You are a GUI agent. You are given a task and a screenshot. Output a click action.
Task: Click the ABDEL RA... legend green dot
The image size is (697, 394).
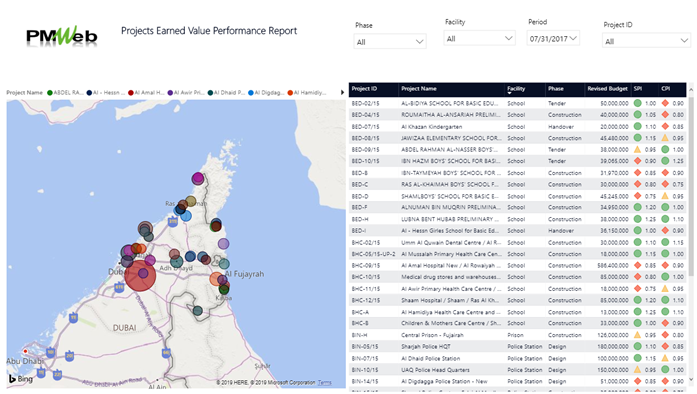tap(50, 92)
